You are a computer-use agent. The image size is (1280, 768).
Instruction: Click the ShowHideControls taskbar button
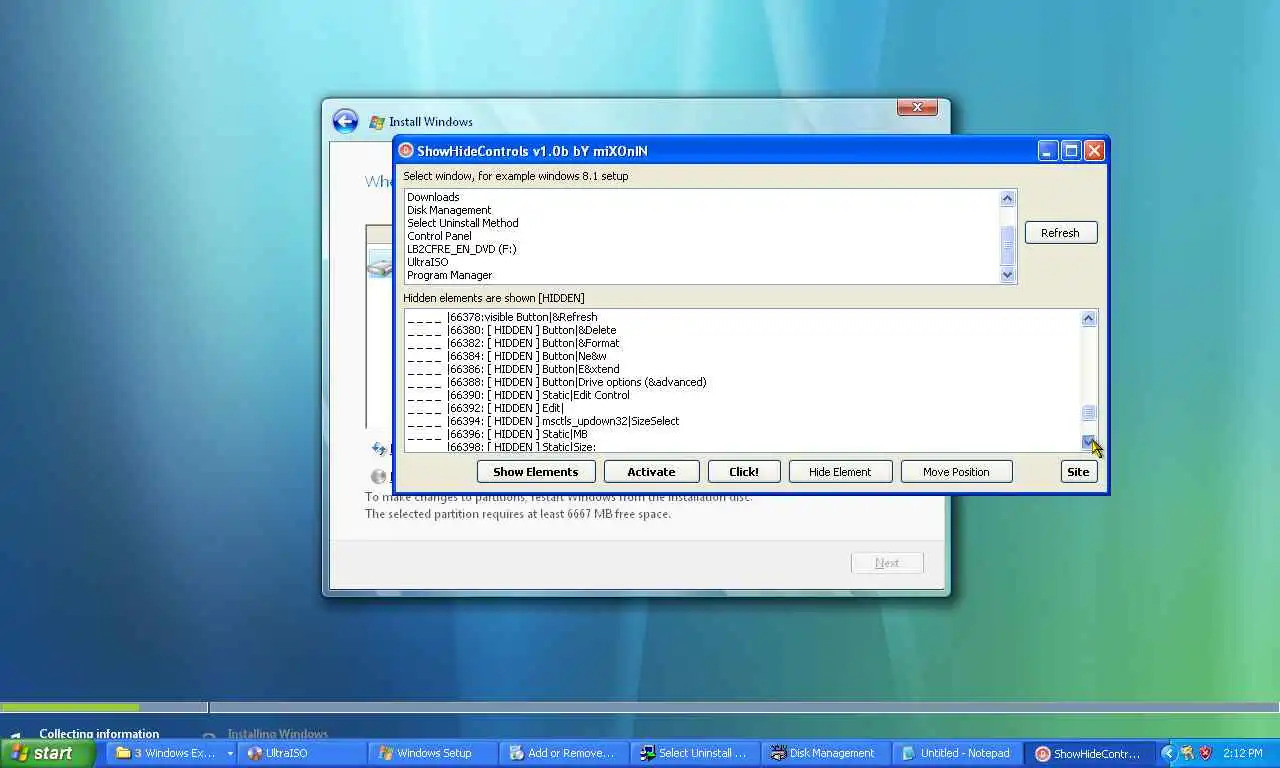(x=1088, y=753)
